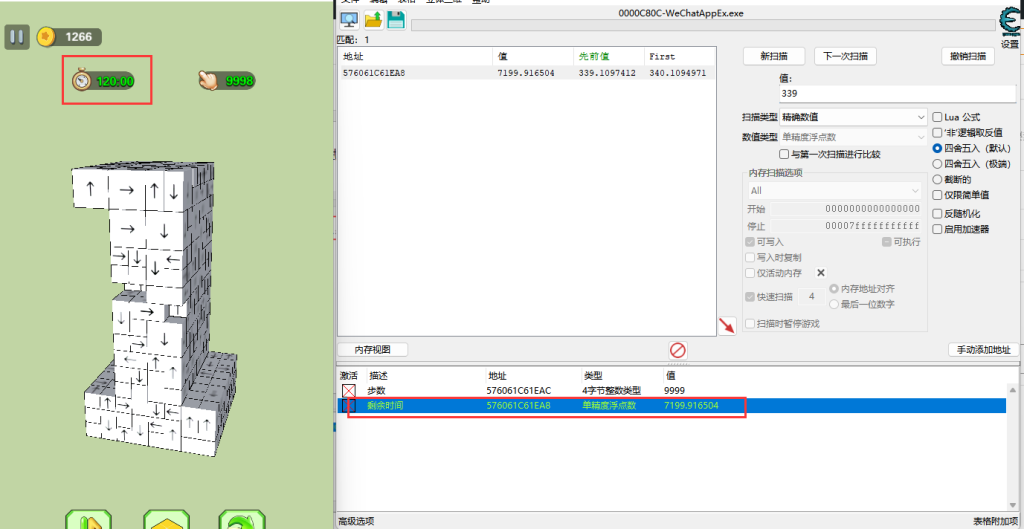Enable the 反随机化 checkbox
The image size is (1024, 529).
[938, 214]
